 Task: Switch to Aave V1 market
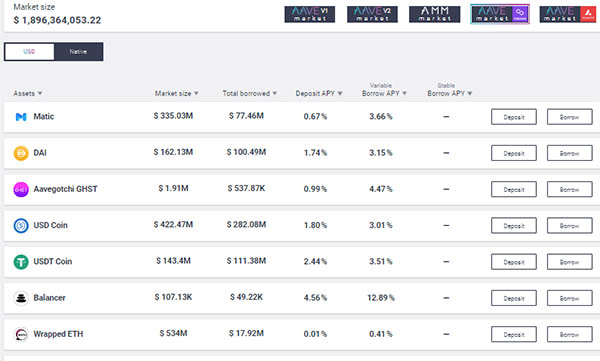(310, 14)
